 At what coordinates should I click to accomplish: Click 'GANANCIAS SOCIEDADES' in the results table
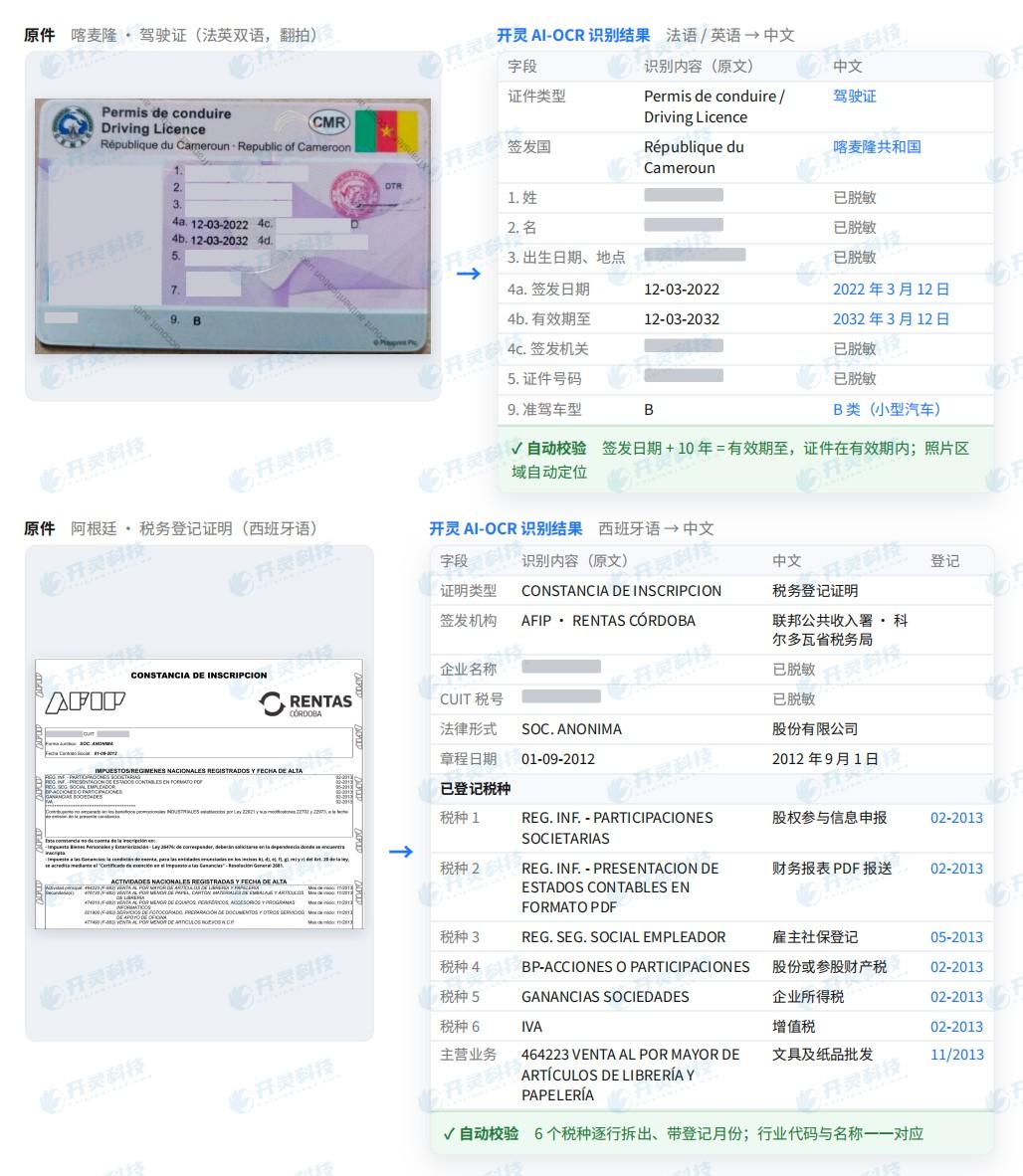point(605,998)
